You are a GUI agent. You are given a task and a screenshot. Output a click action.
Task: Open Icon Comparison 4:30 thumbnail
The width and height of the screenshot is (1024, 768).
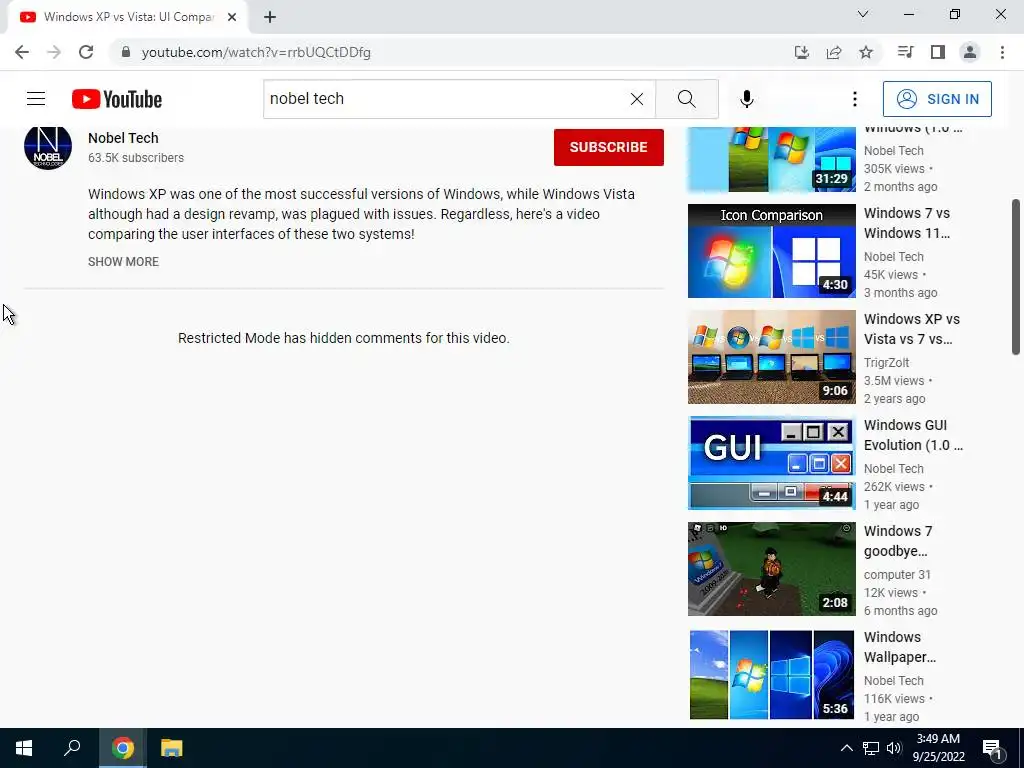point(772,251)
